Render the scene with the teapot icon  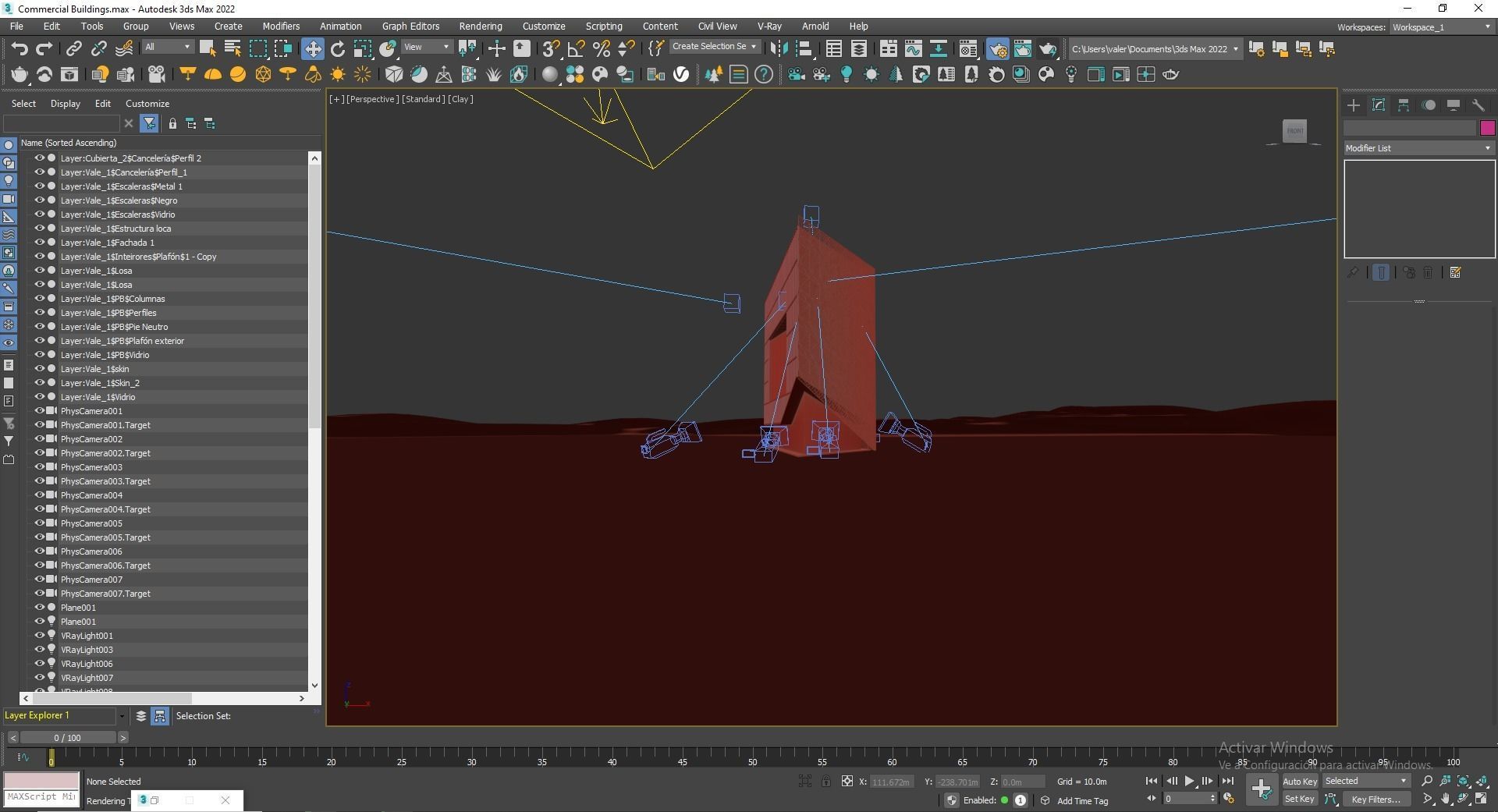pyautogui.click(x=1048, y=48)
